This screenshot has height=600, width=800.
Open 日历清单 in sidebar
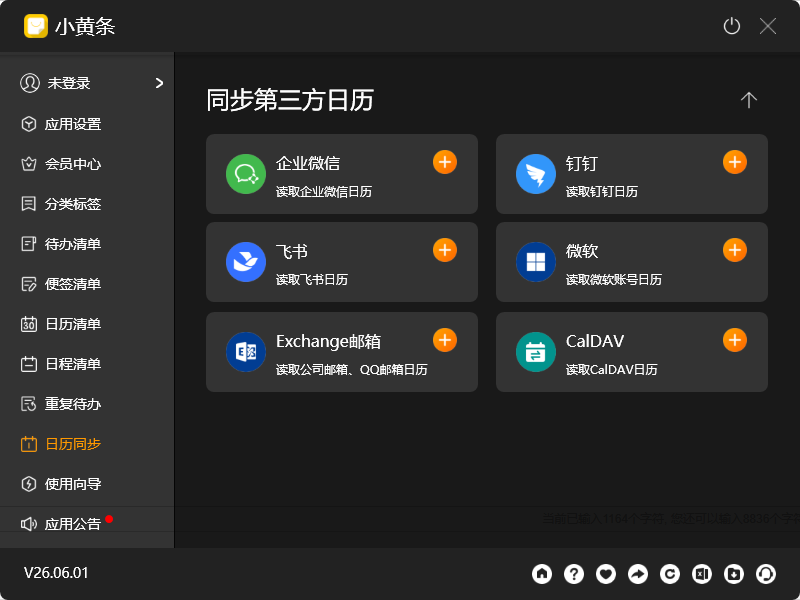[x=87, y=324]
